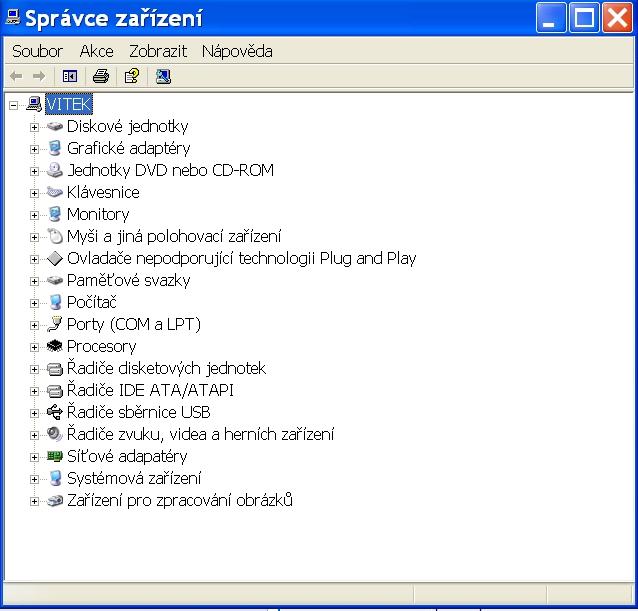Screen dimensions: 638x611
Task: Click the Properties help toolbar icon
Action: click(x=131, y=76)
